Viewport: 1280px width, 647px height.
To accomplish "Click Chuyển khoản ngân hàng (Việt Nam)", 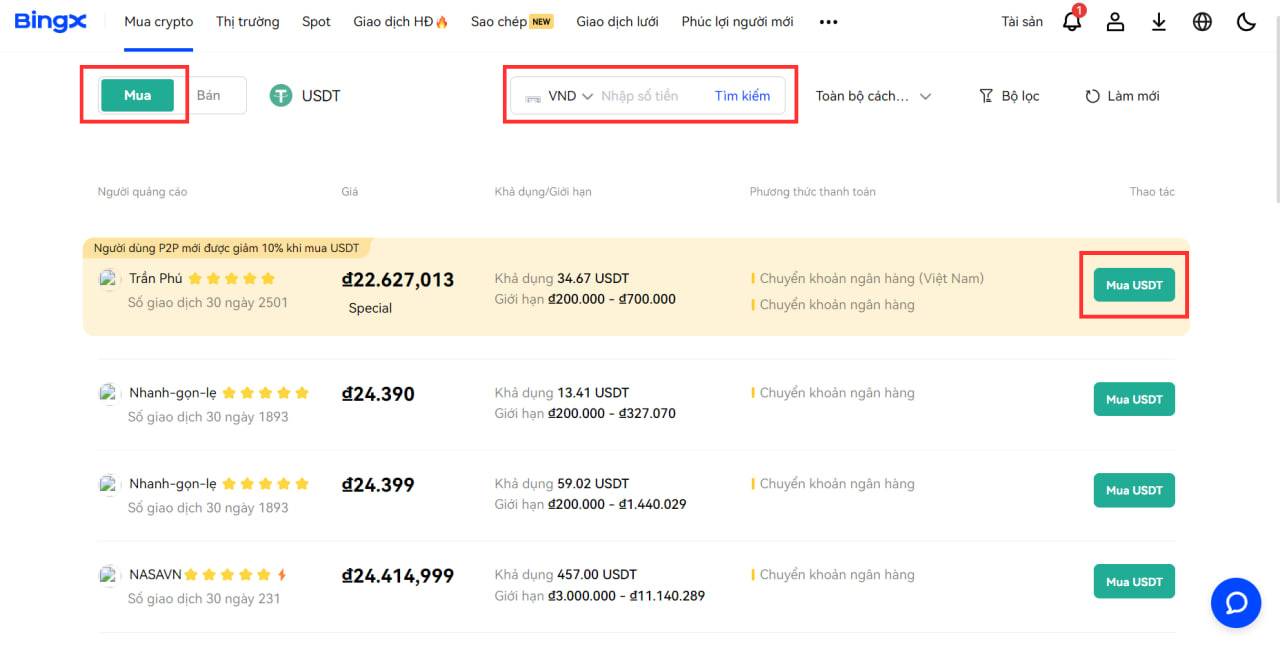I will [x=872, y=278].
